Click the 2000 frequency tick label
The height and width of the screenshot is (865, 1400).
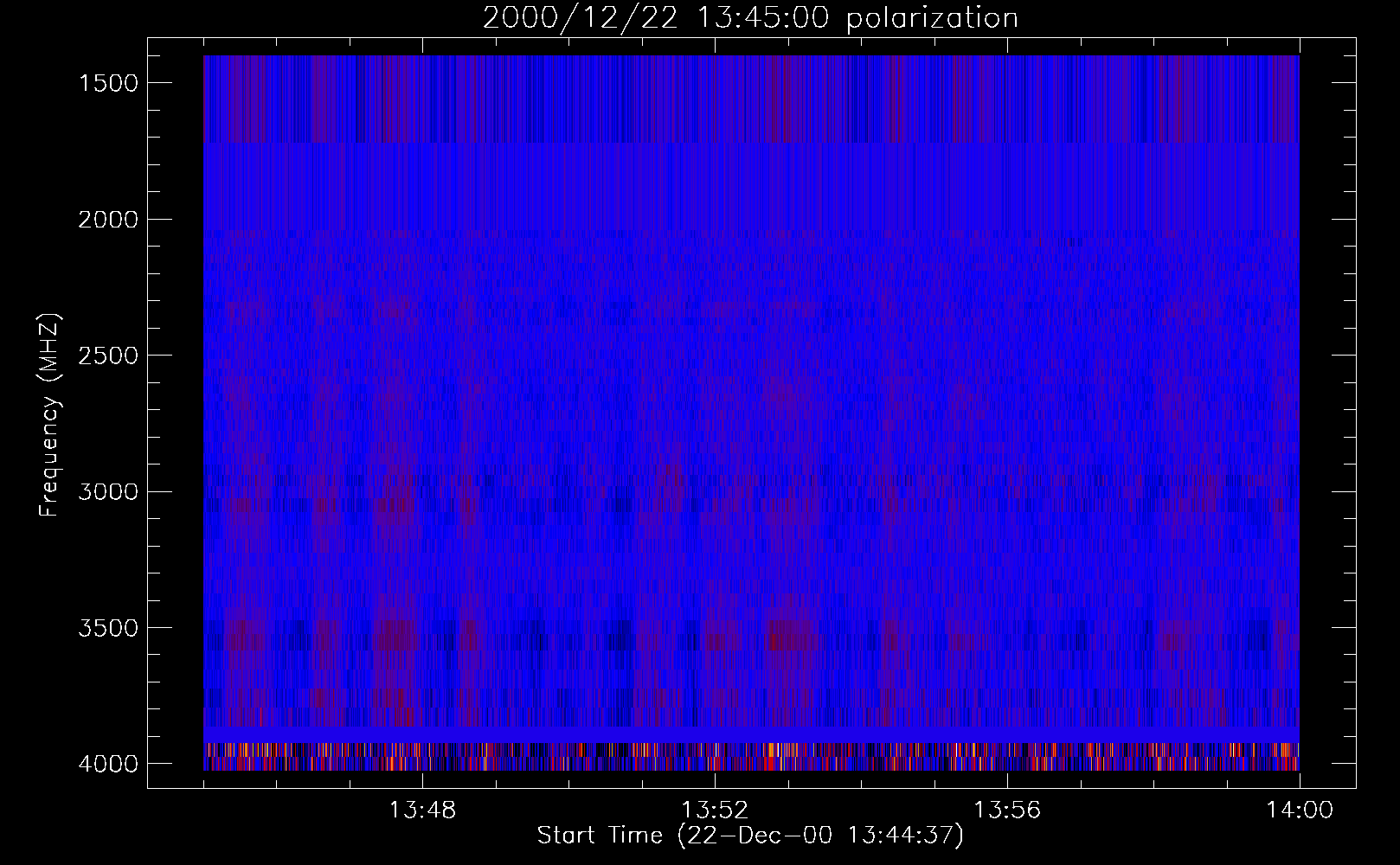coord(108,220)
